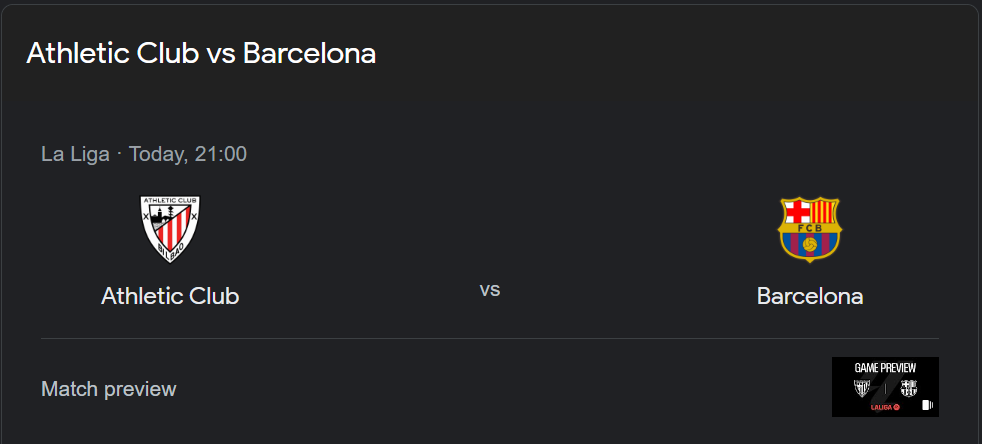The image size is (982, 444).
Task: Open the Match preview label
Action: (x=109, y=389)
